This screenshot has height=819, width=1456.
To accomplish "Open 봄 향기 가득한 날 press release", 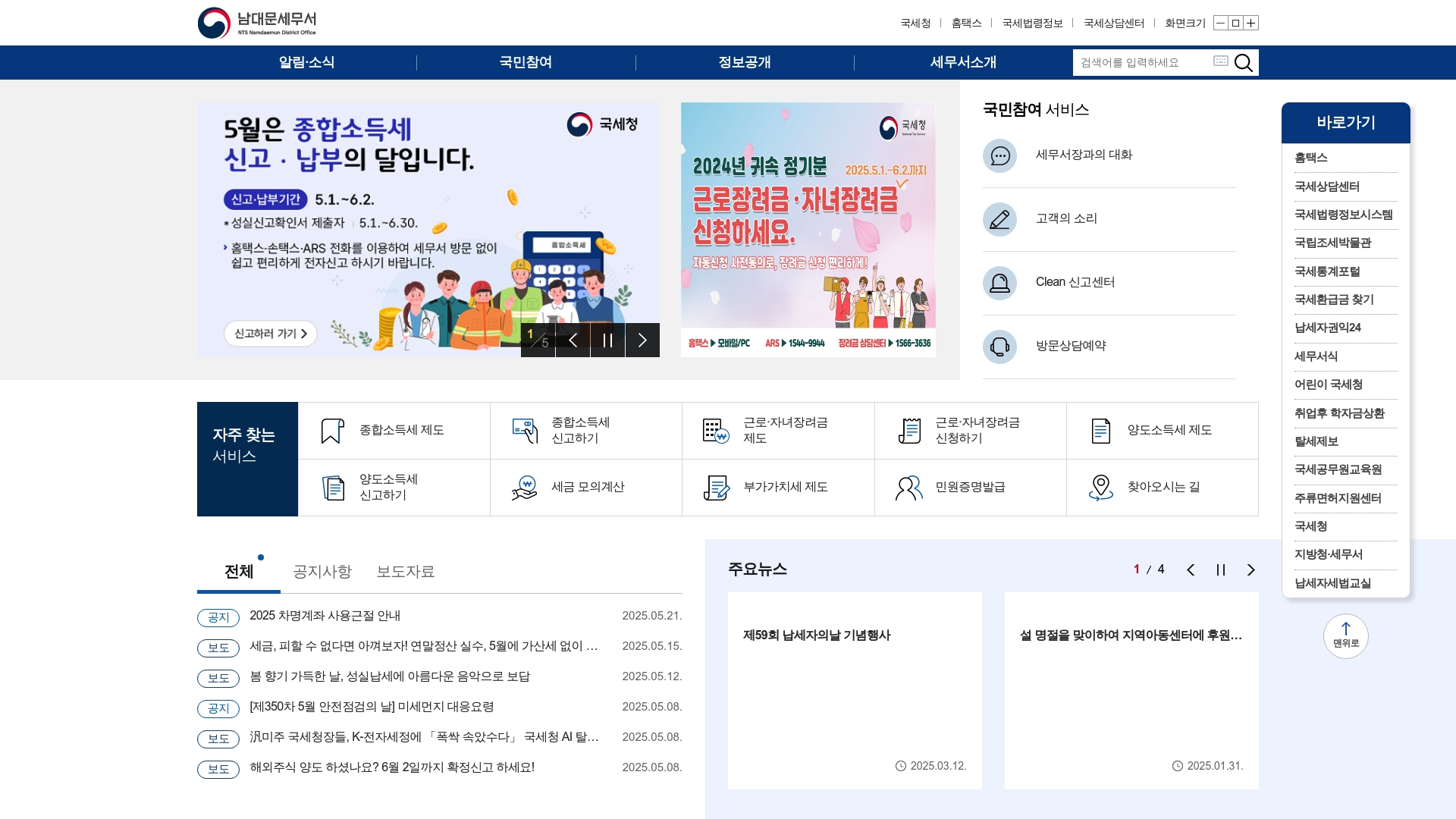I will [x=390, y=676].
